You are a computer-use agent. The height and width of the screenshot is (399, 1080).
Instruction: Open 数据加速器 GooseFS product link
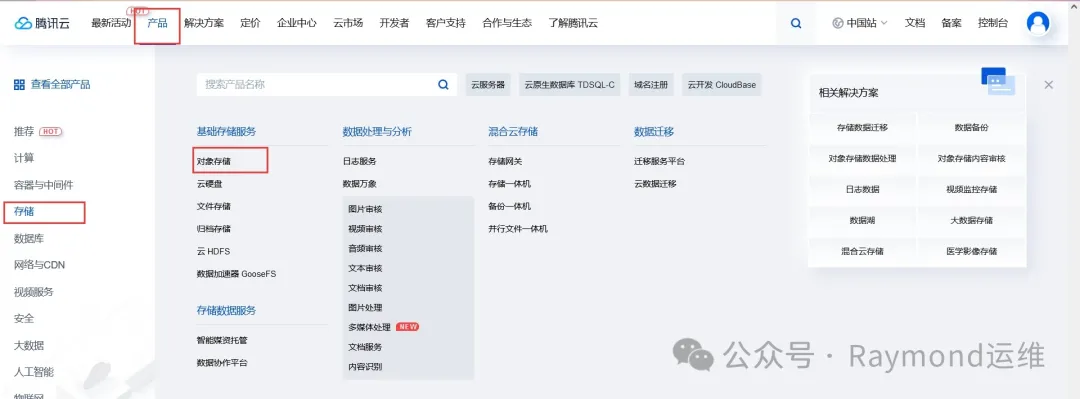coord(236,274)
